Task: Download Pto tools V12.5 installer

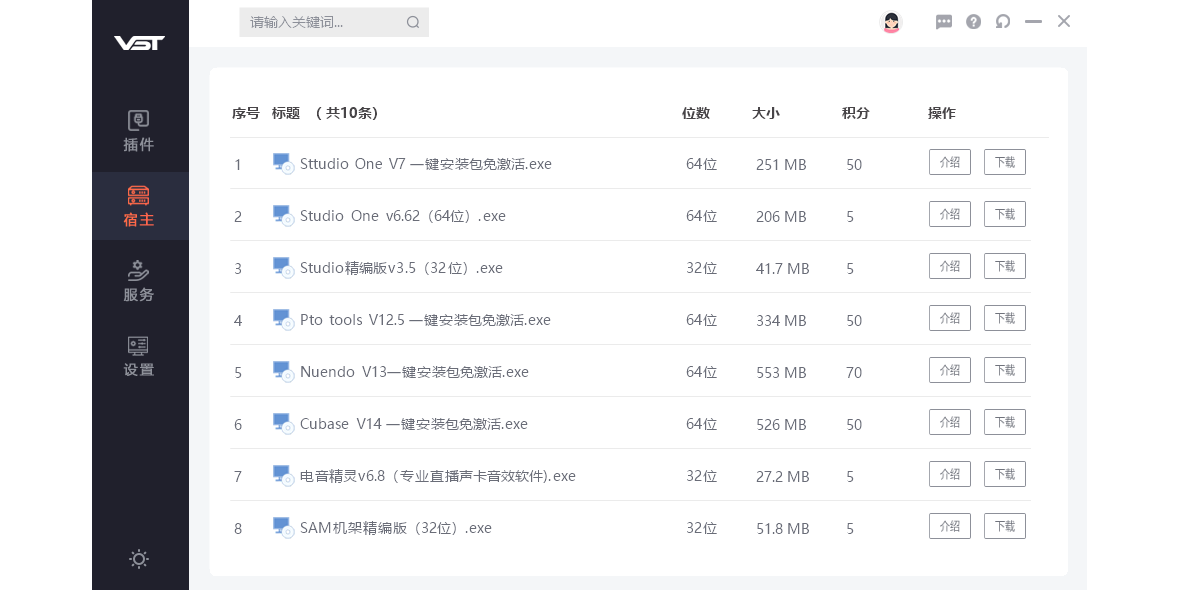Action: pos(1004,318)
